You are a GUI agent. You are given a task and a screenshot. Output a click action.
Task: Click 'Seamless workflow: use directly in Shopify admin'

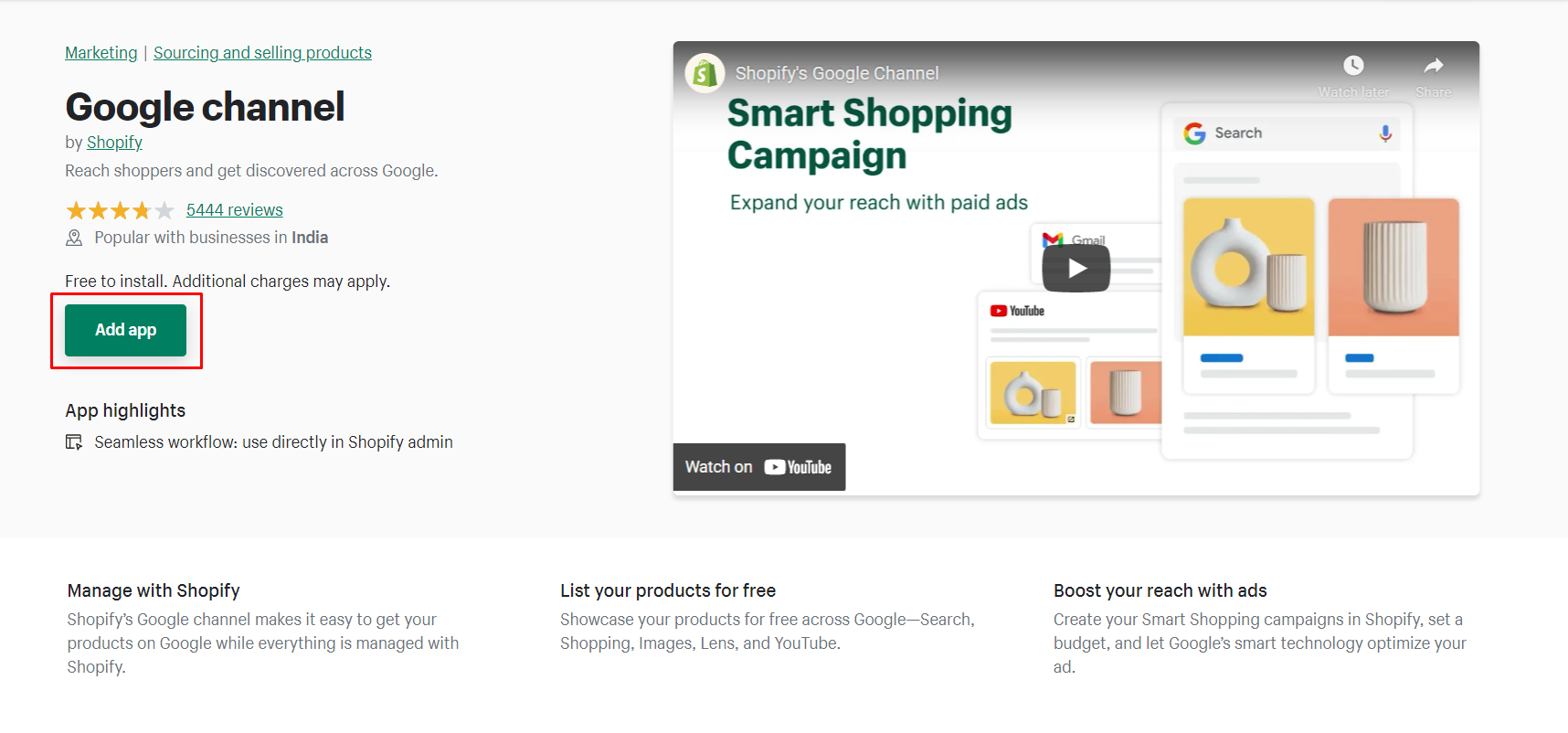(x=273, y=442)
